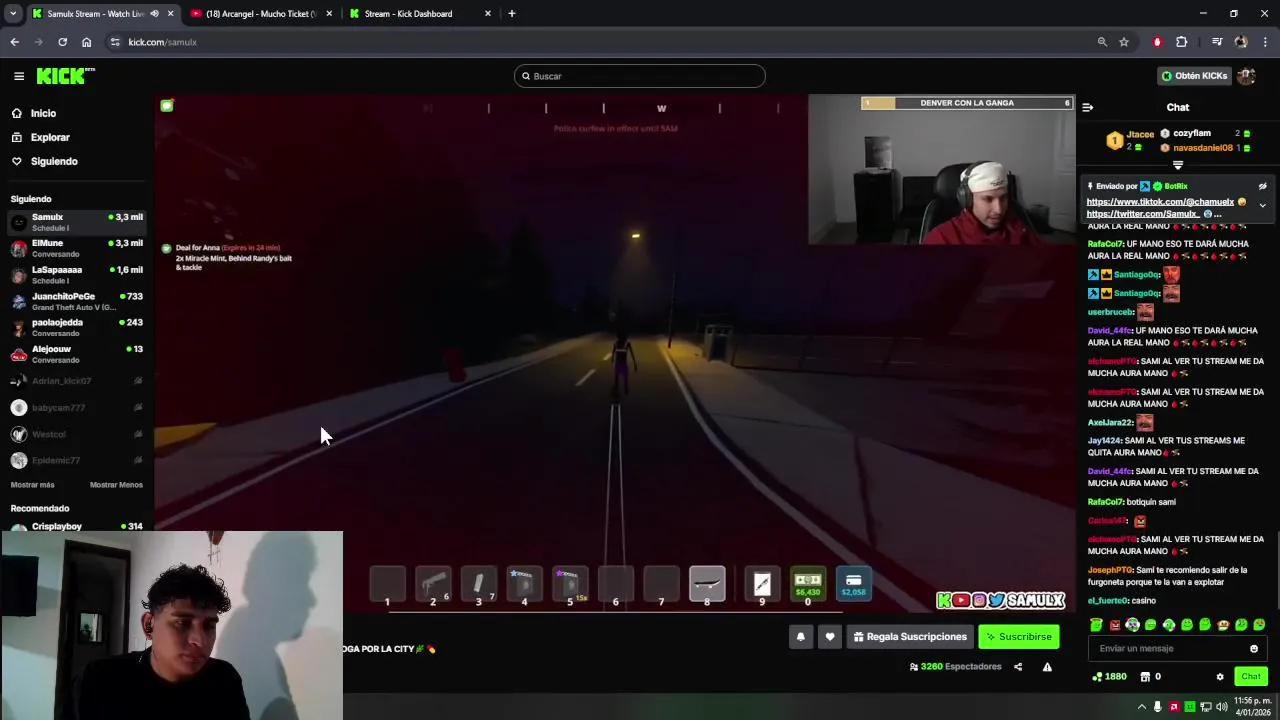Open the browser media control icon
Screen dimensions: 1280x720
1217,42
